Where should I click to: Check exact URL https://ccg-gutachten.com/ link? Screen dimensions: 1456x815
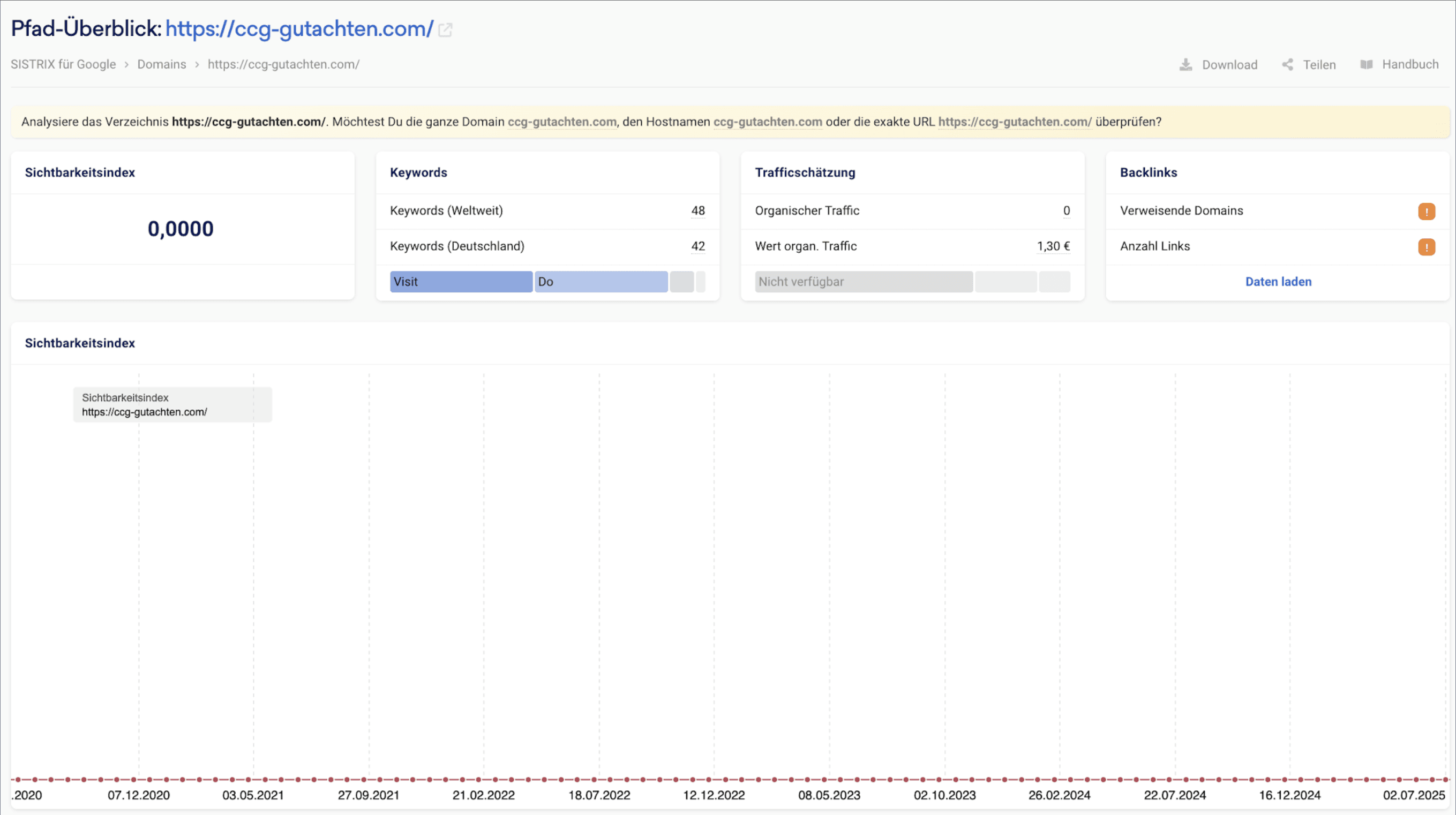[1015, 122]
